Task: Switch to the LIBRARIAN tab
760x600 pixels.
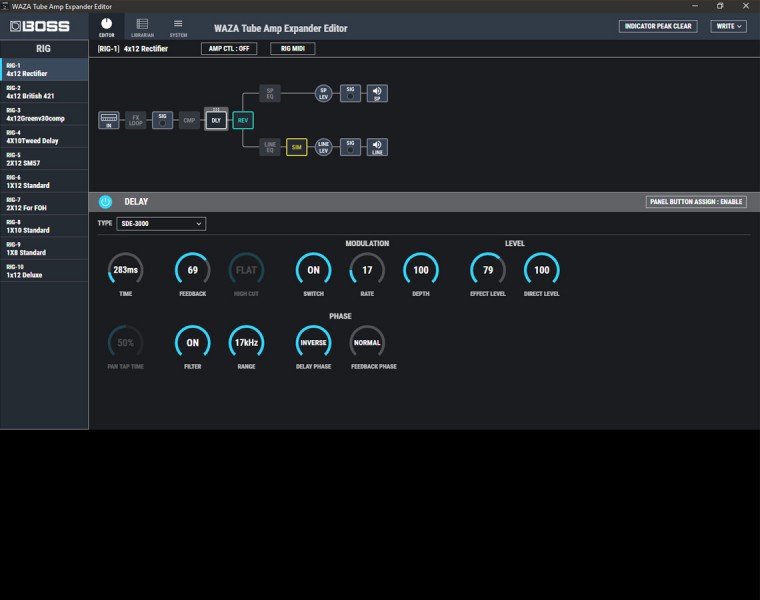Action: click(x=142, y=27)
